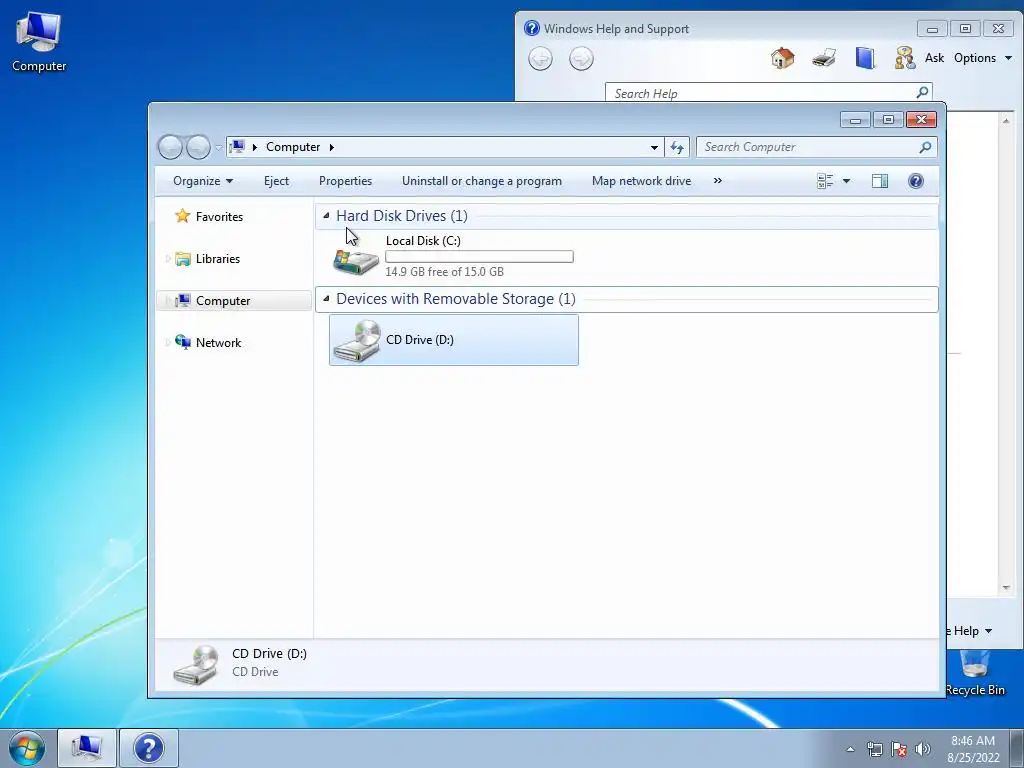Open the Computer desktop icon
This screenshot has height=768, width=1024.
pyautogui.click(x=39, y=42)
